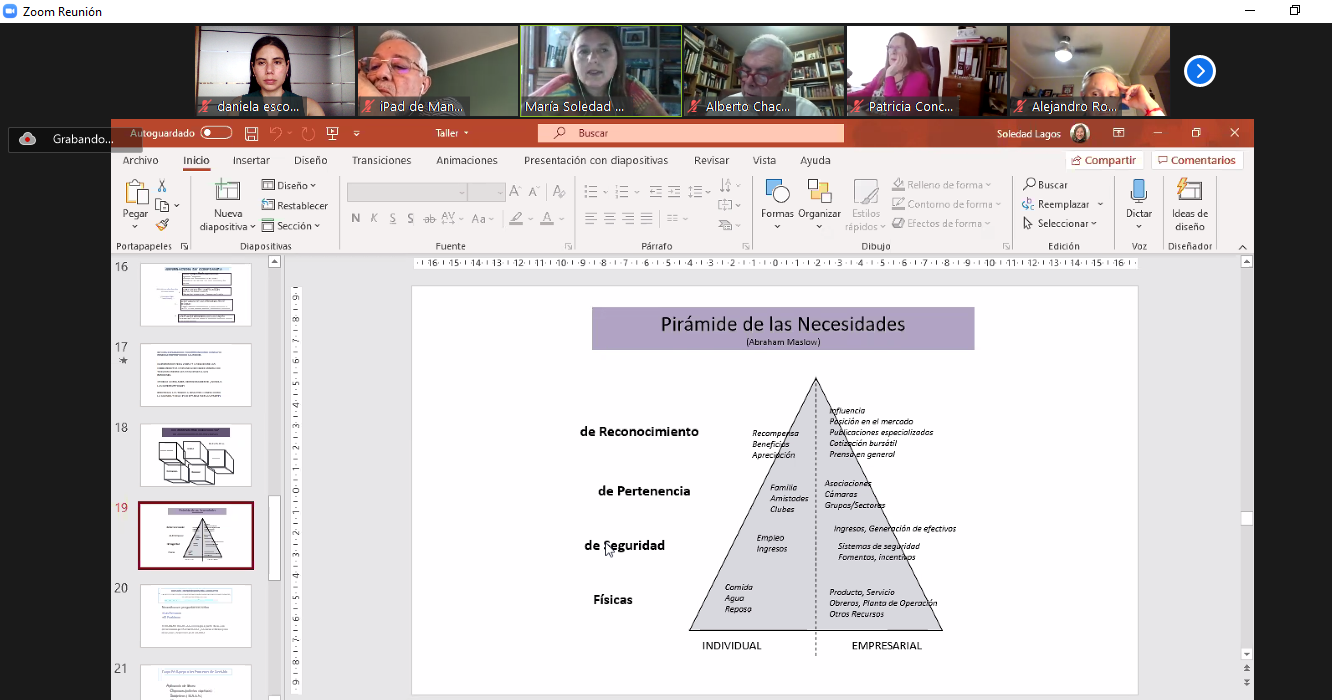Click the Cut scissors icon
1332x700 pixels.
(161, 187)
